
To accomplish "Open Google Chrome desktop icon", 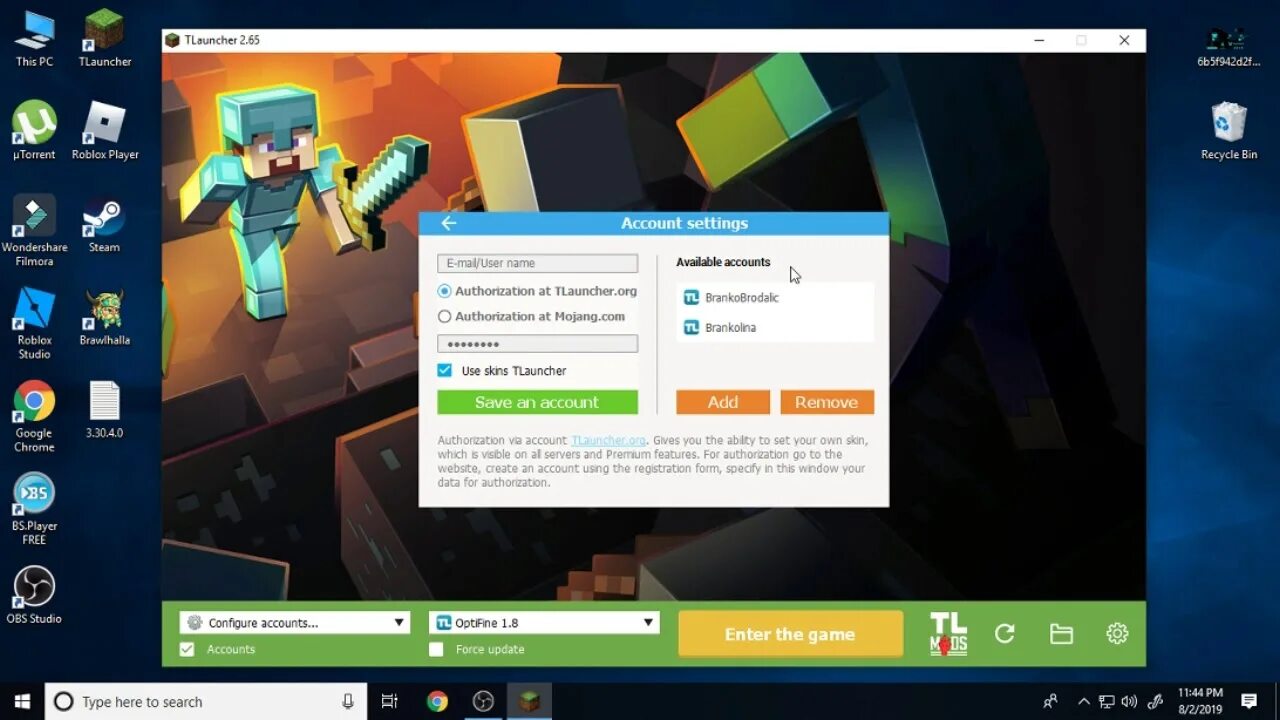I will click(34, 417).
